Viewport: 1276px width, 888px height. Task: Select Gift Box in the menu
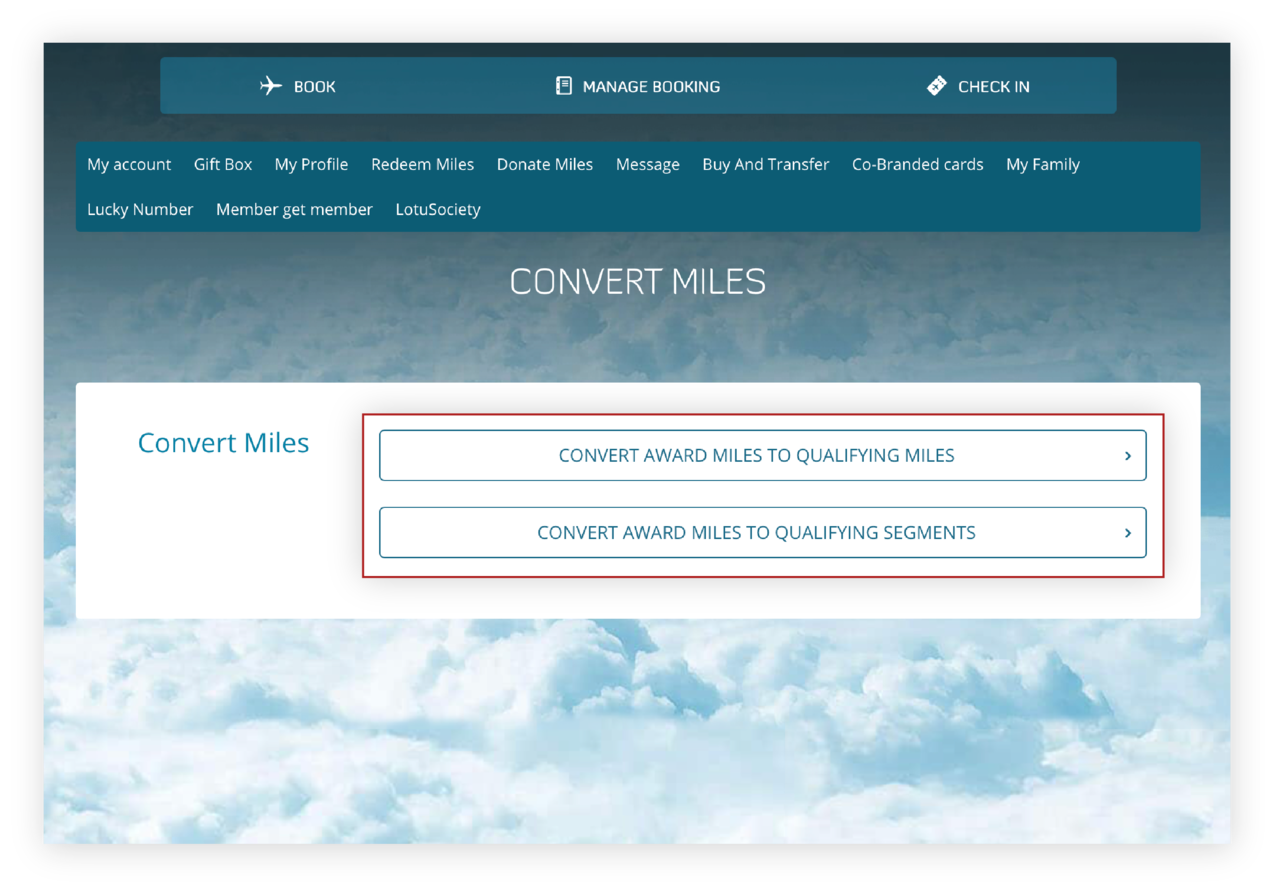[223, 164]
